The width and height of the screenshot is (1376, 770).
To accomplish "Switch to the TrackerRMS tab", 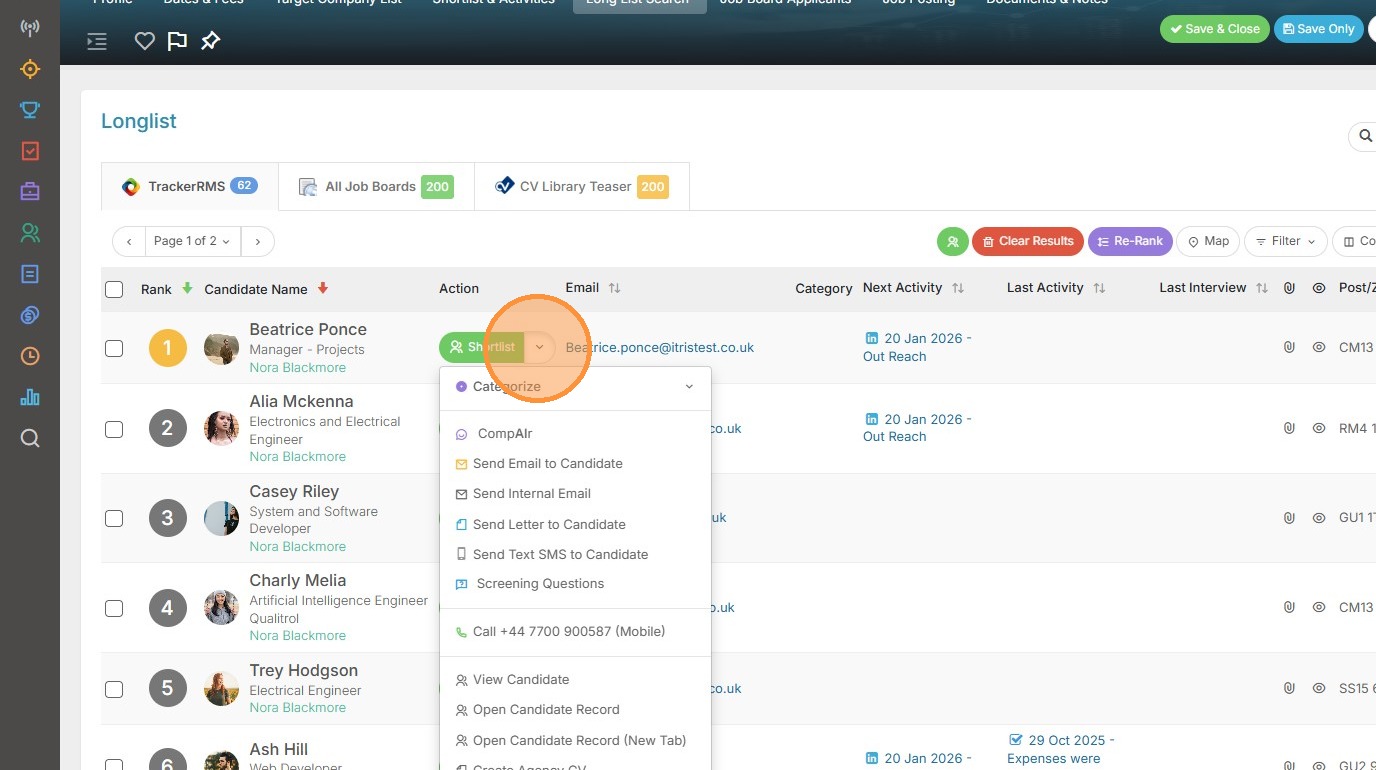I will (x=190, y=187).
